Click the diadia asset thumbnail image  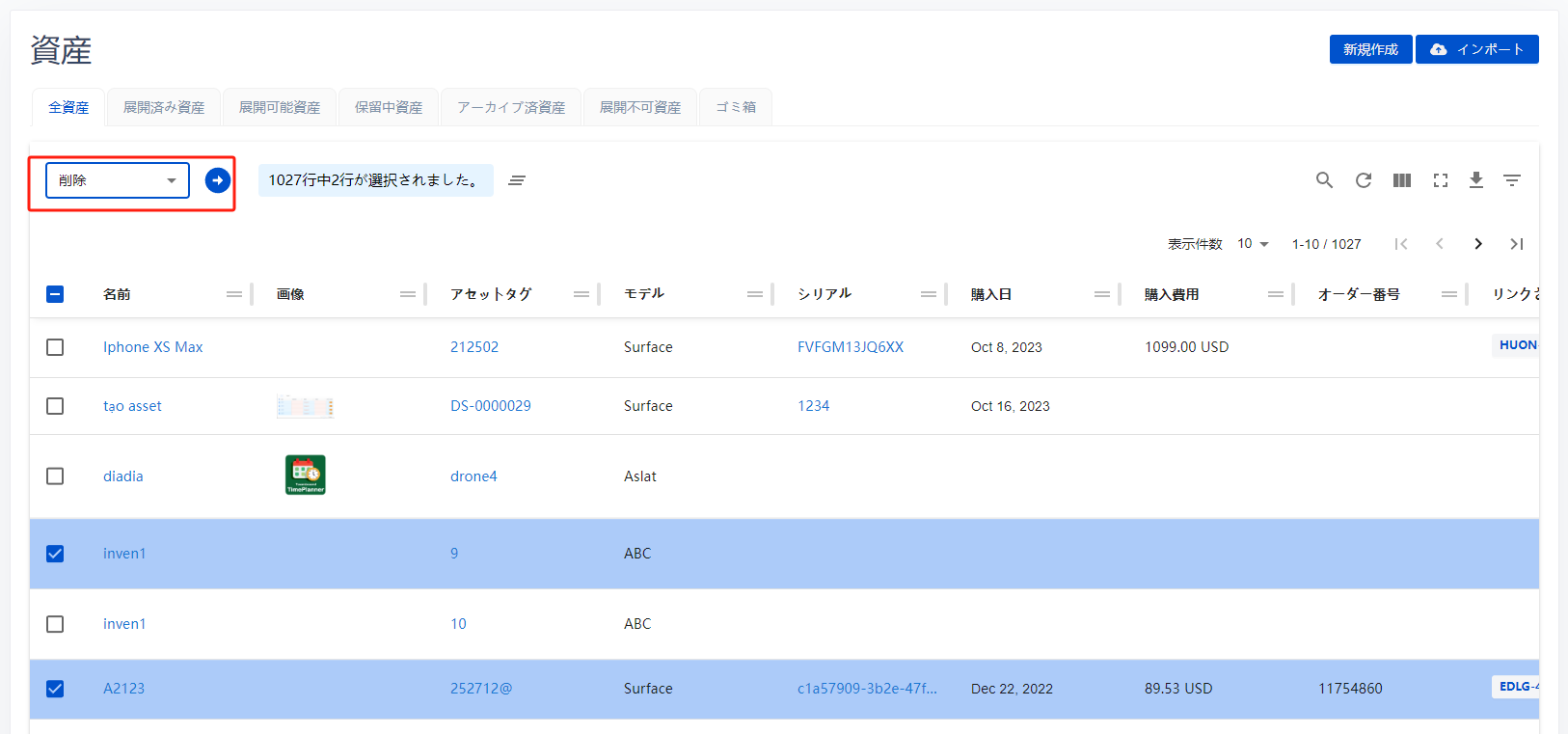click(306, 475)
